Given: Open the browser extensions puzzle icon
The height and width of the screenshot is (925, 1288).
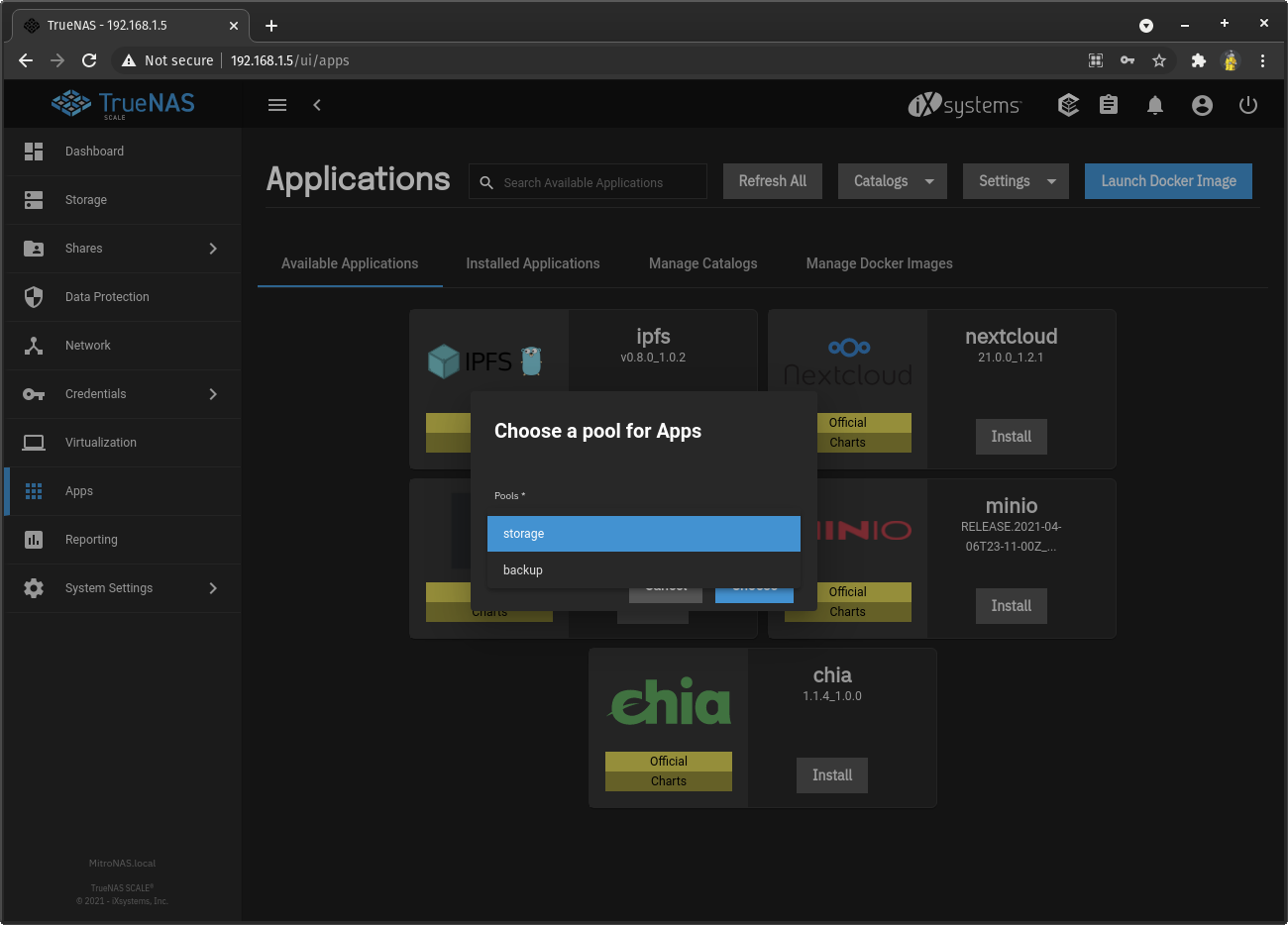Looking at the screenshot, I should [1198, 60].
